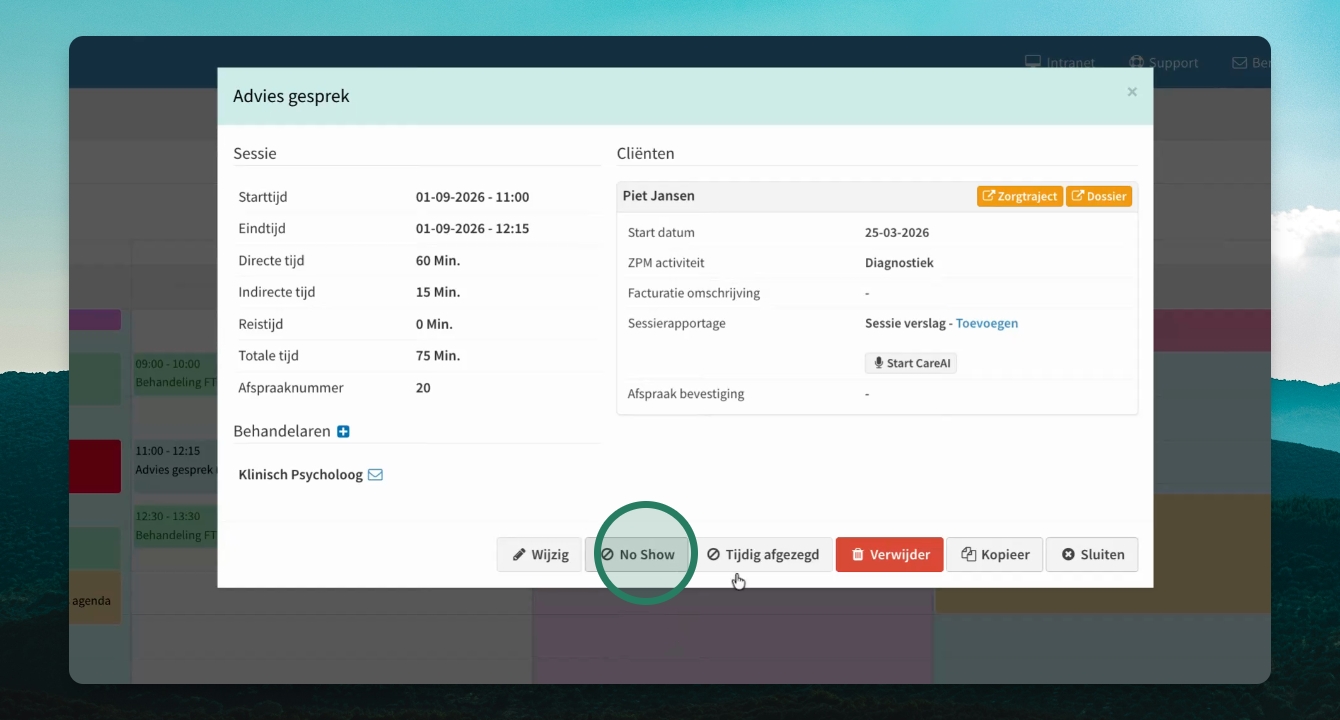Select the Totale tijd value 75 Min.

coord(438,356)
